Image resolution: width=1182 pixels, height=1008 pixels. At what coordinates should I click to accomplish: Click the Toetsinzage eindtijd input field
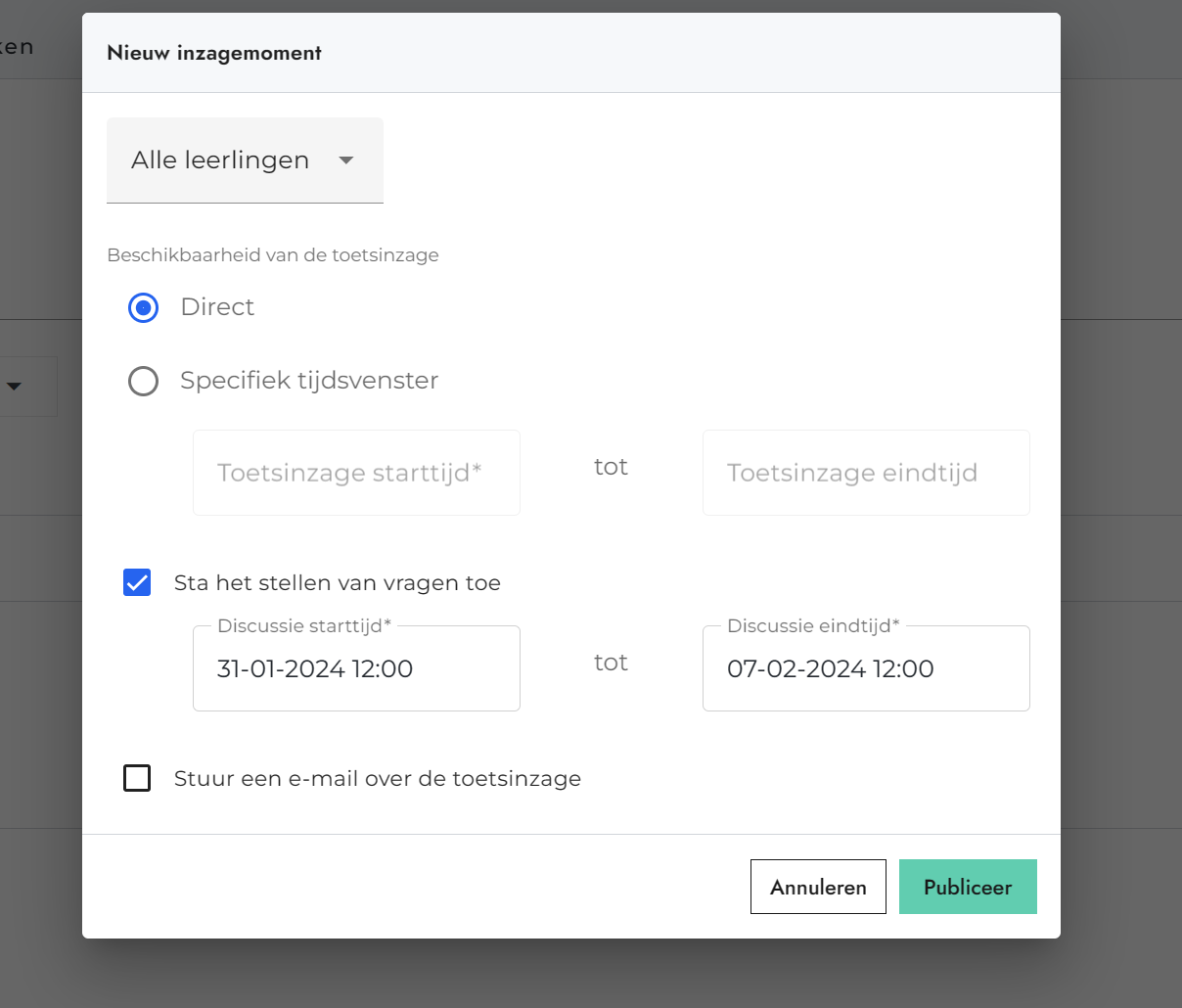tap(865, 473)
